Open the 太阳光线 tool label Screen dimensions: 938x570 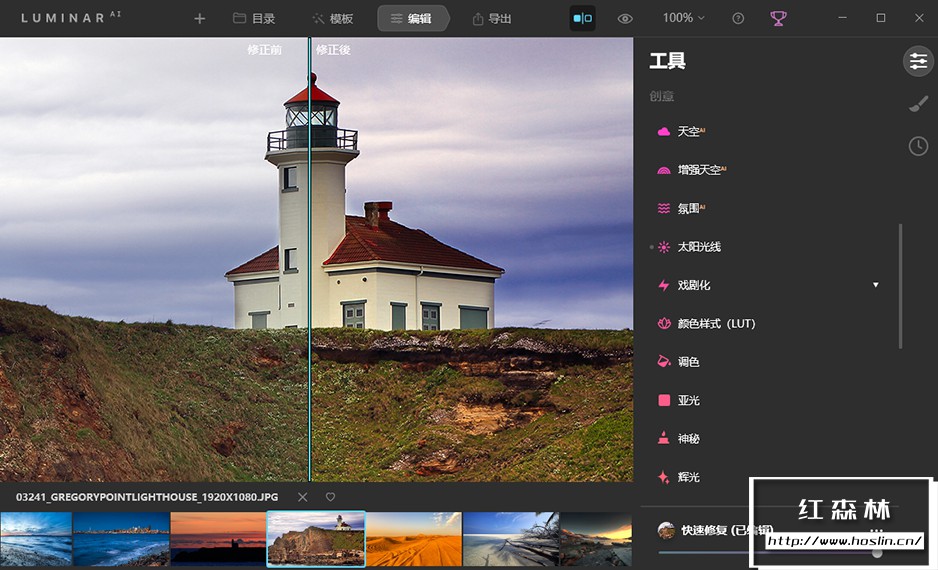click(699, 247)
